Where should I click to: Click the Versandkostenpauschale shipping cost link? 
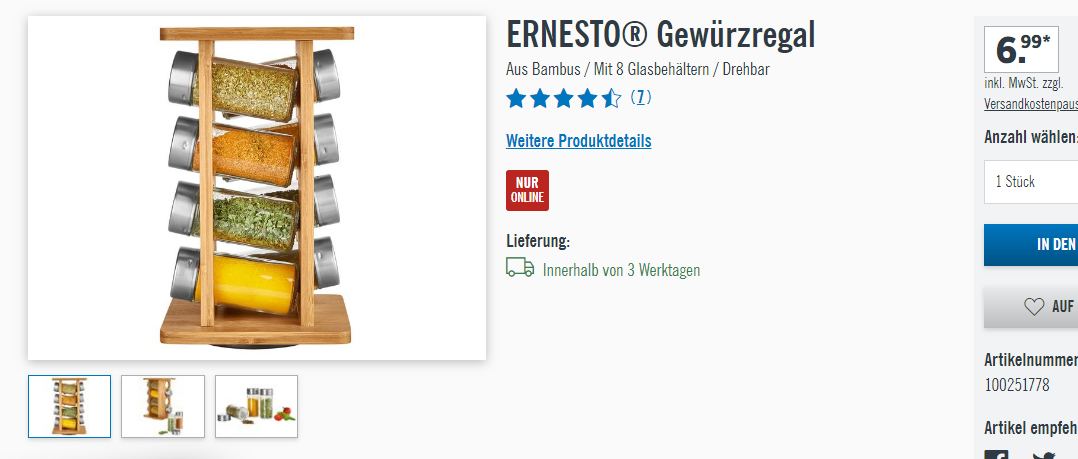1031,104
